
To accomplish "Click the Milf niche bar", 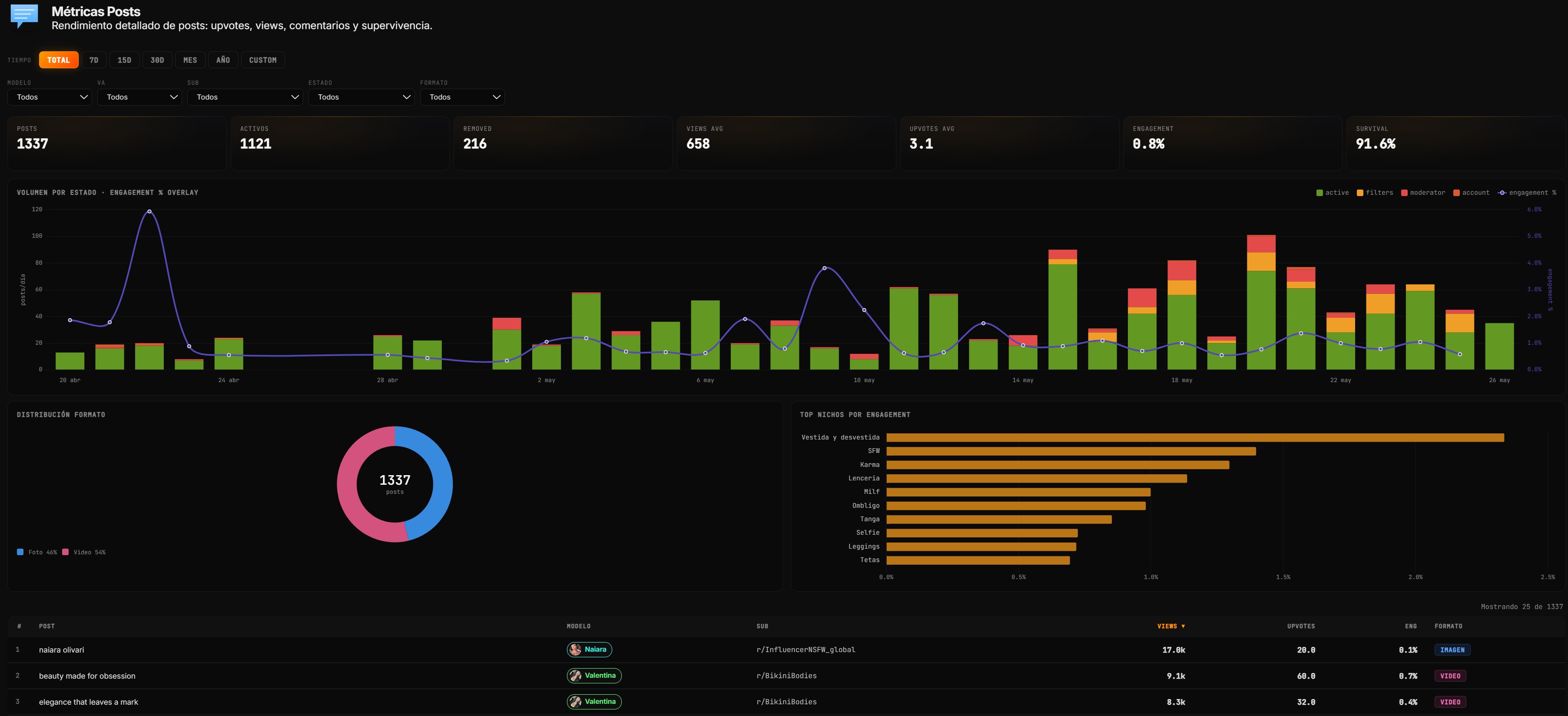I will point(1018,492).
